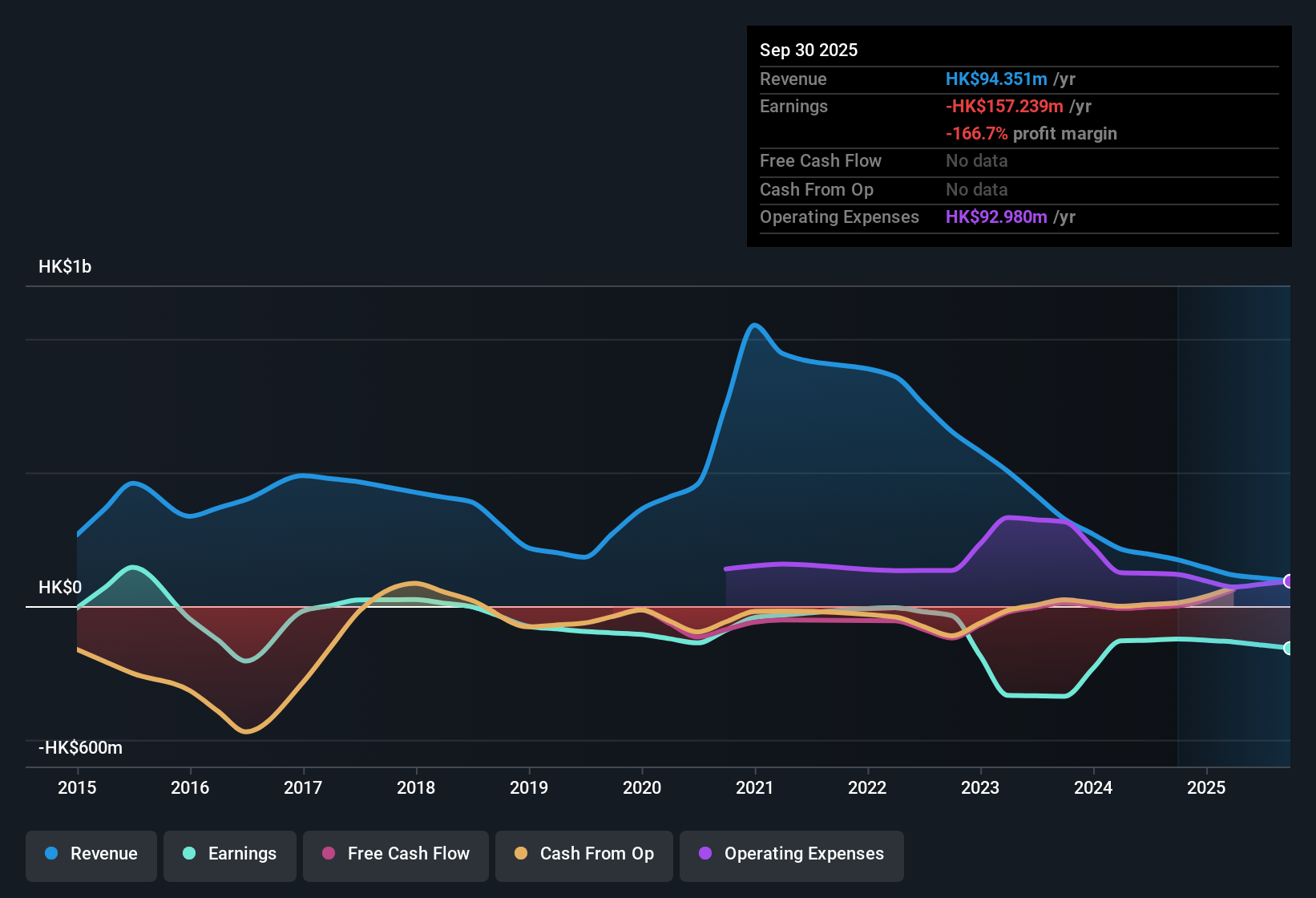Open the Cash From Op legend entry
Image resolution: width=1316 pixels, height=898 pixels.
tap(583, 854)
